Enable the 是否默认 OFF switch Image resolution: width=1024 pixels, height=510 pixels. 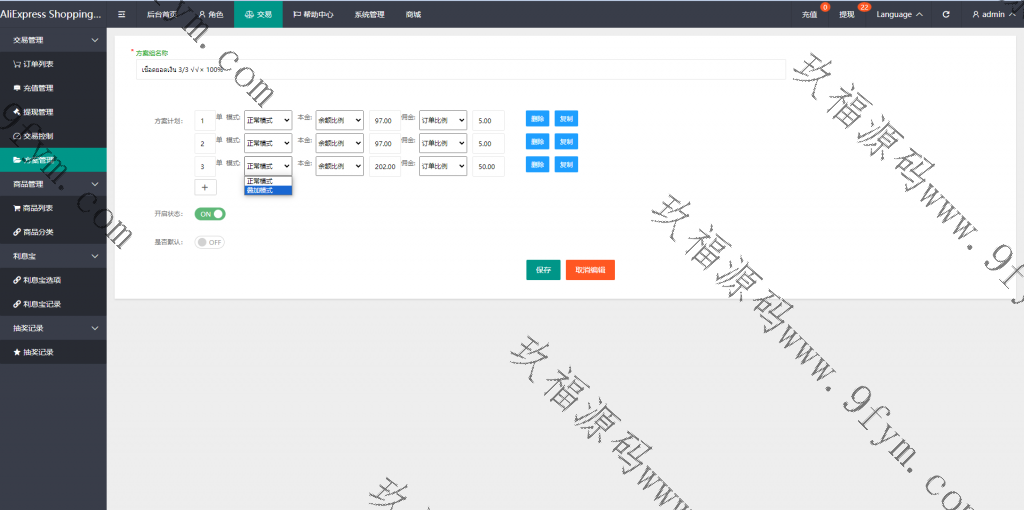[210, 242]
